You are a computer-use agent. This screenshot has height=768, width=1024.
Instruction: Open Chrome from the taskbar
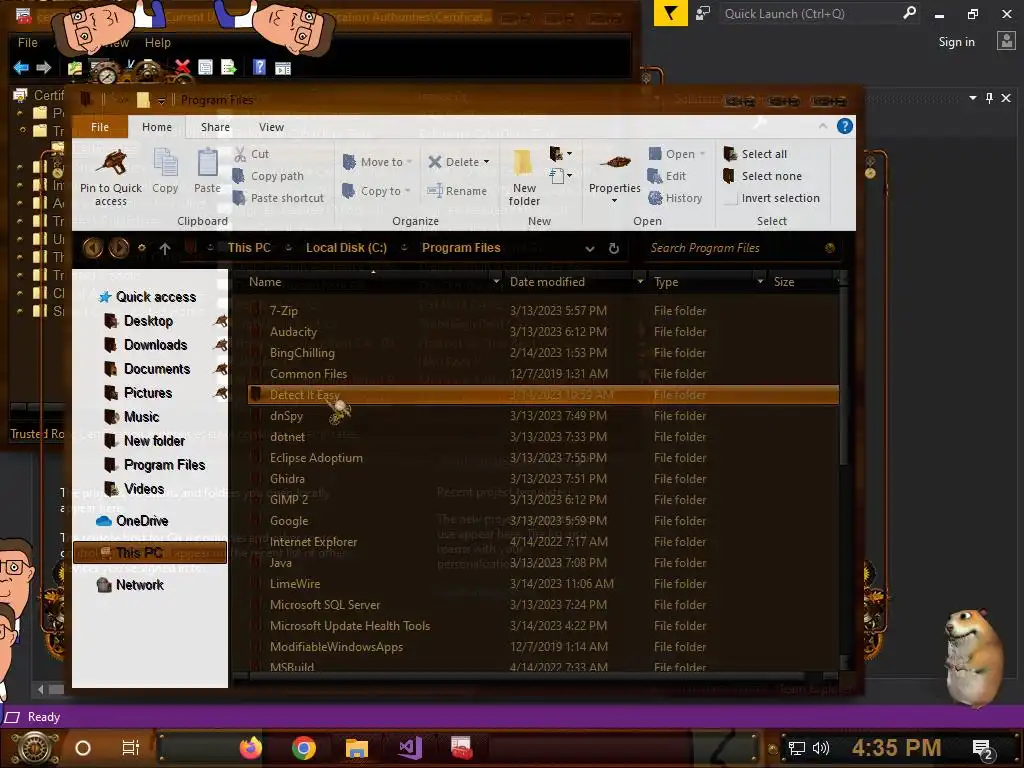pyautogui.click(x=304, y=748)
